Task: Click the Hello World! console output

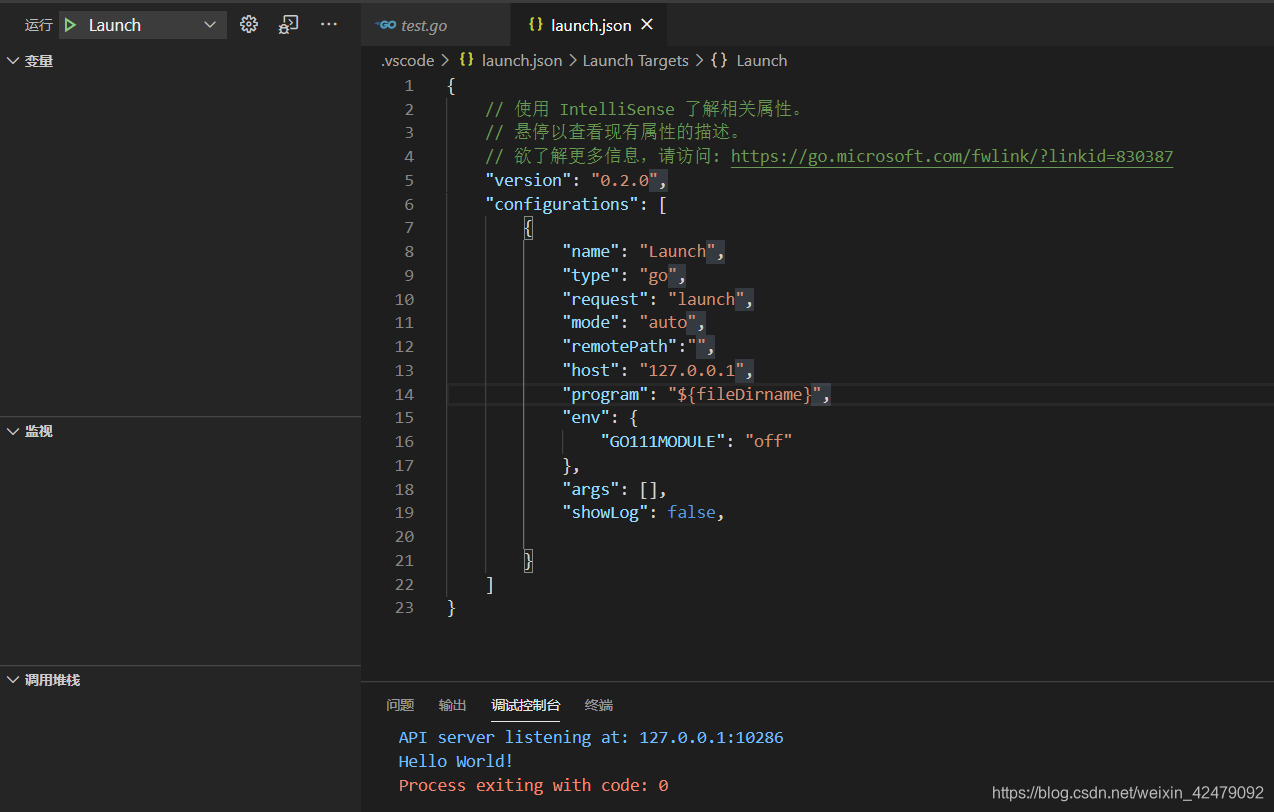Action: pyautogui.click(x=456, y=762)
